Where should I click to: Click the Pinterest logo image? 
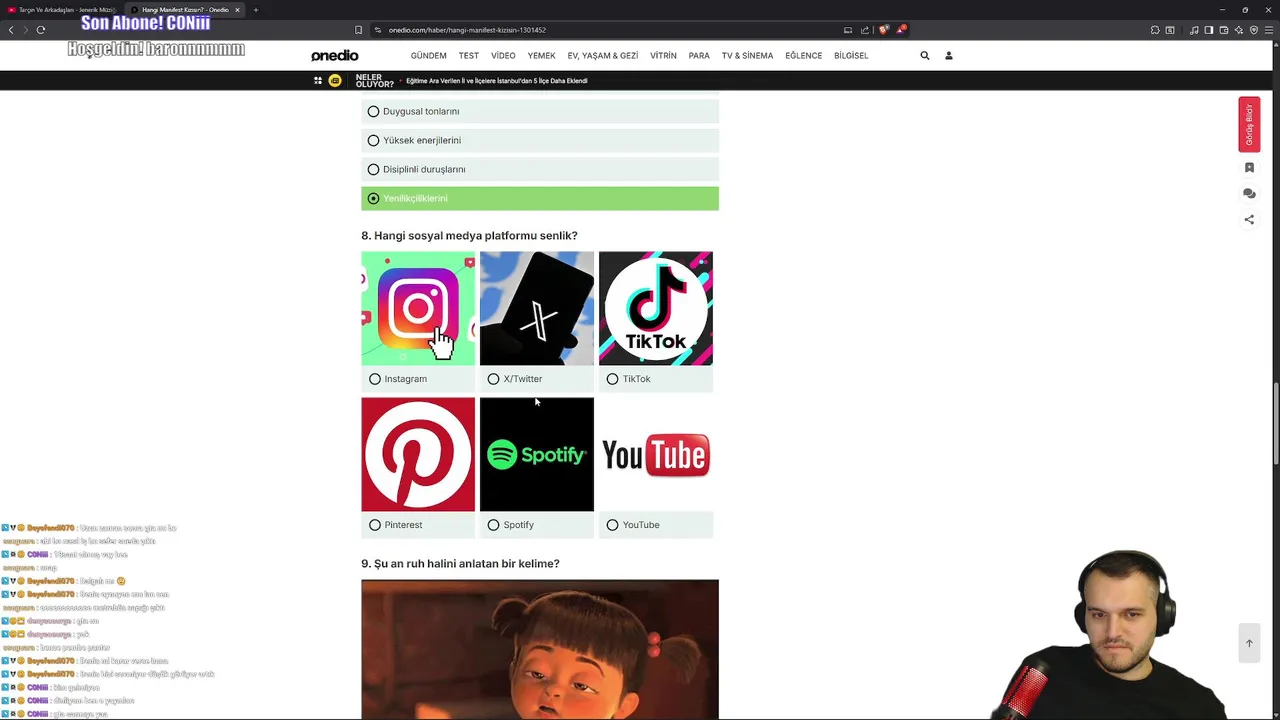coord(418,454)
